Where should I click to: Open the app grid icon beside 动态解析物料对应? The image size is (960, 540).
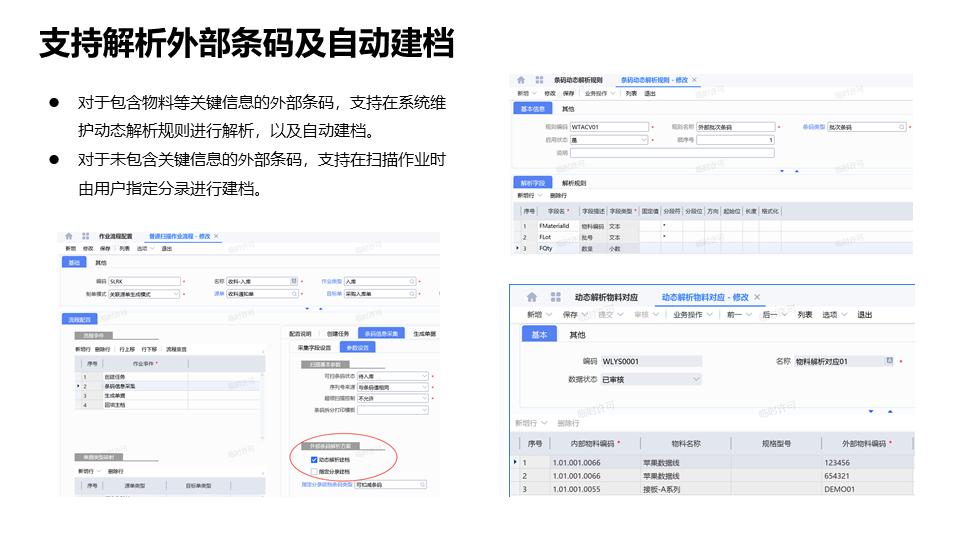(556, 297)
